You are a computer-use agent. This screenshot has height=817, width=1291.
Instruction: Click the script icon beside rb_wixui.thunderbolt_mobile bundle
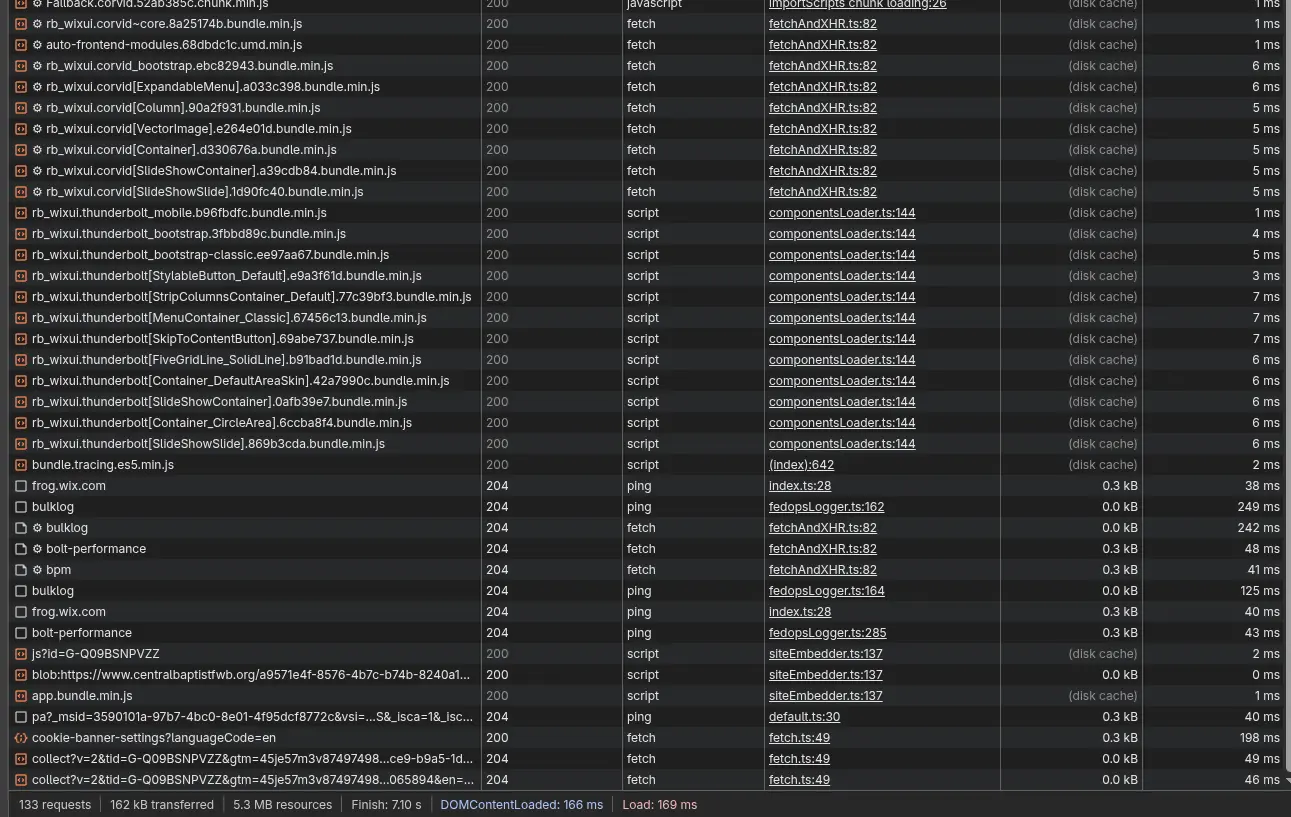tap(21, 212)
